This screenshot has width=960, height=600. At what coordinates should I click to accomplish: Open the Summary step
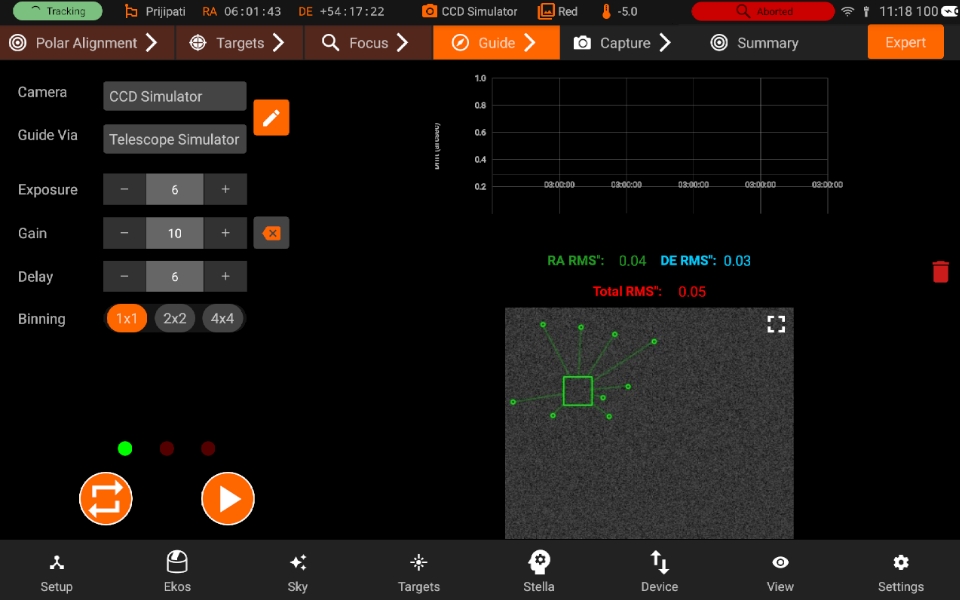click(755, 43)
